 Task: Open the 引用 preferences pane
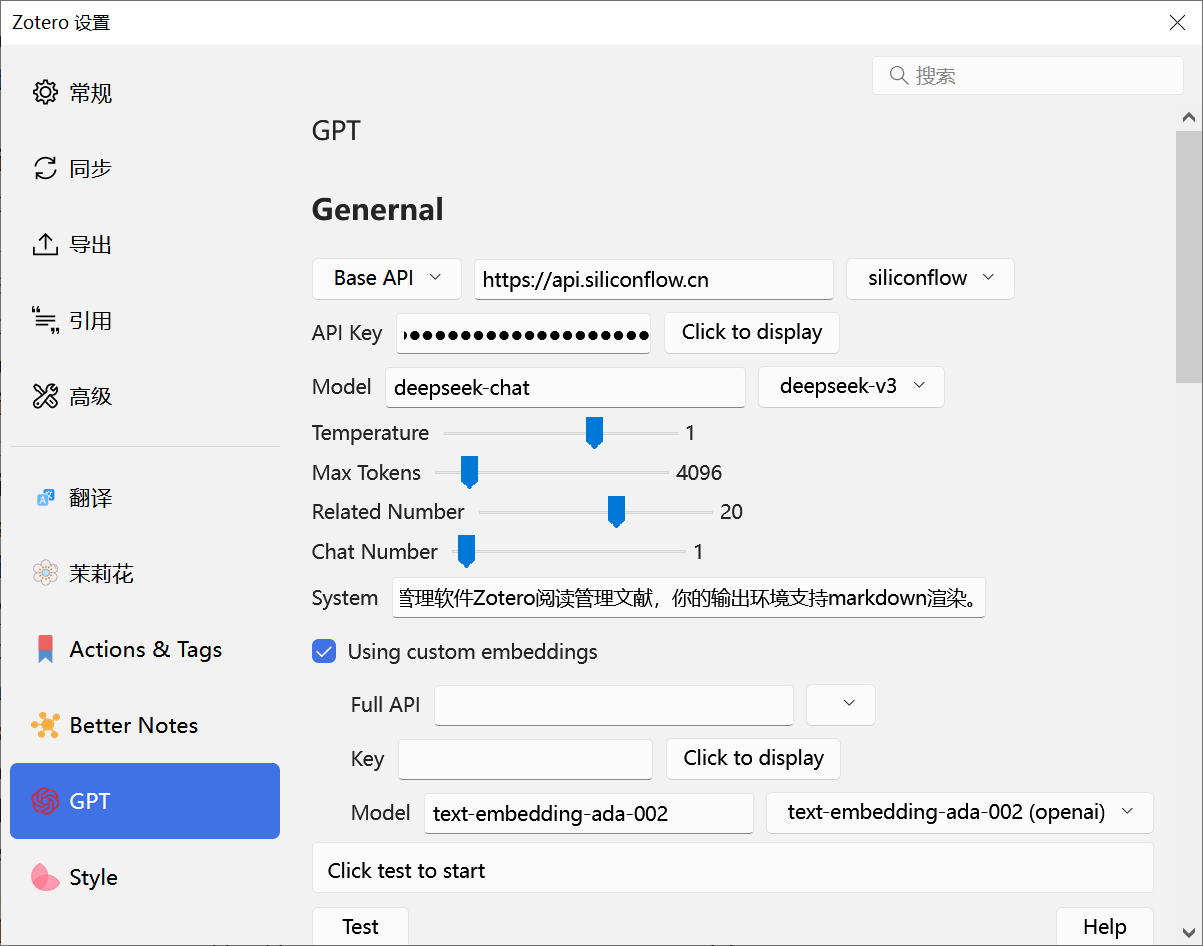(145, 320)
